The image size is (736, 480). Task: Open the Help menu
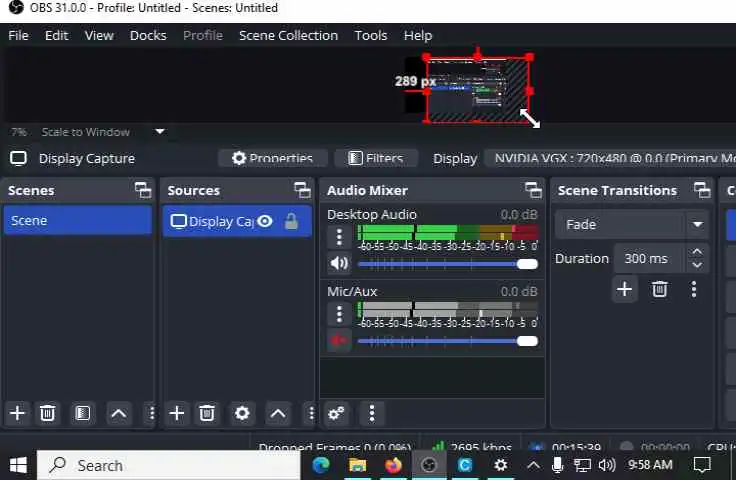418,35
